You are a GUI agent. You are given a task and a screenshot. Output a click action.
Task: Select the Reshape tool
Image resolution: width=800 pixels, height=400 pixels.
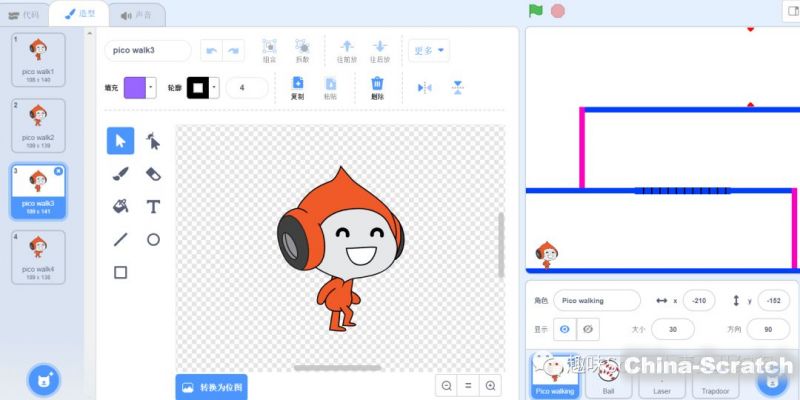click(x=153, y=141)
